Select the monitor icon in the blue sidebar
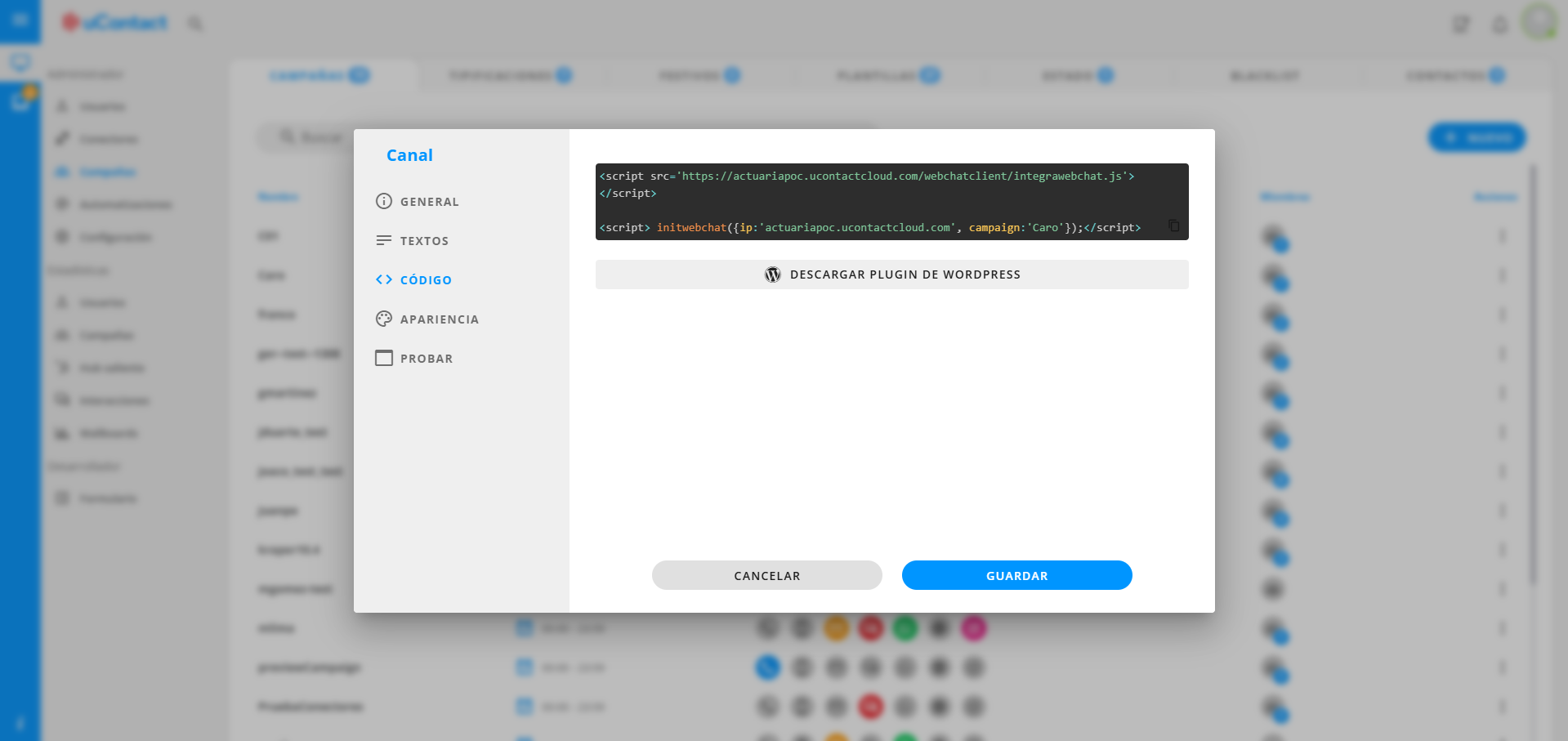Screen dimensions: 1568x741 point(20,62)
